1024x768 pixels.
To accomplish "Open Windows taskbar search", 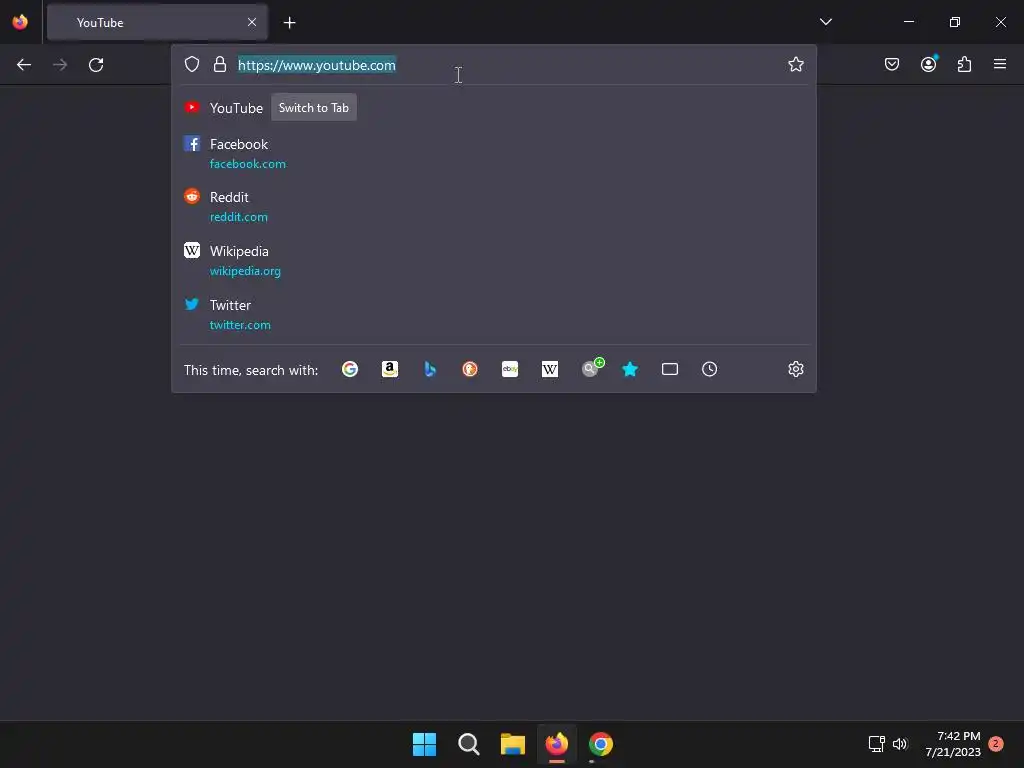I will 468,744.
